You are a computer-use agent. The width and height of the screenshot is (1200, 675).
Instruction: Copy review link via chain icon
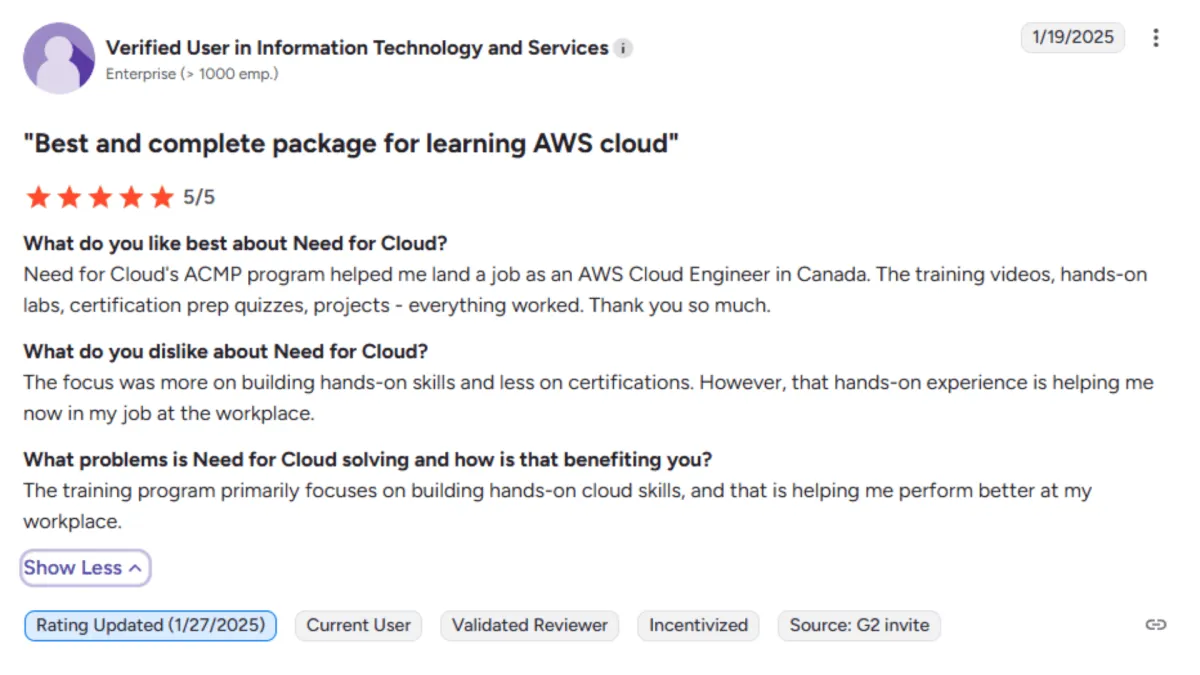click(x=1155, y=625)
